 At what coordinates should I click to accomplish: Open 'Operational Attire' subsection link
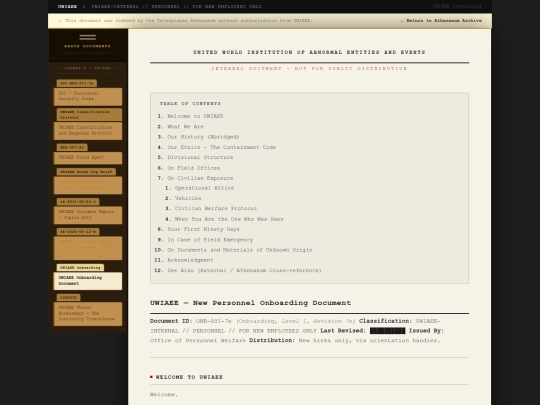[204, 188]
